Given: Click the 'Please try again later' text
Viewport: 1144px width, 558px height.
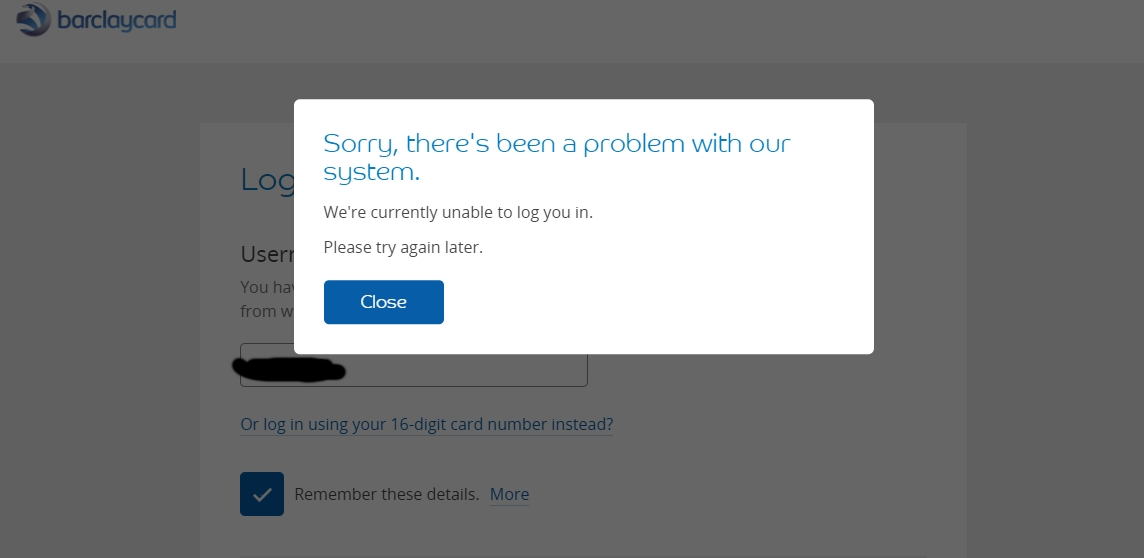Looking at the screenshot, I should (403, 247).
